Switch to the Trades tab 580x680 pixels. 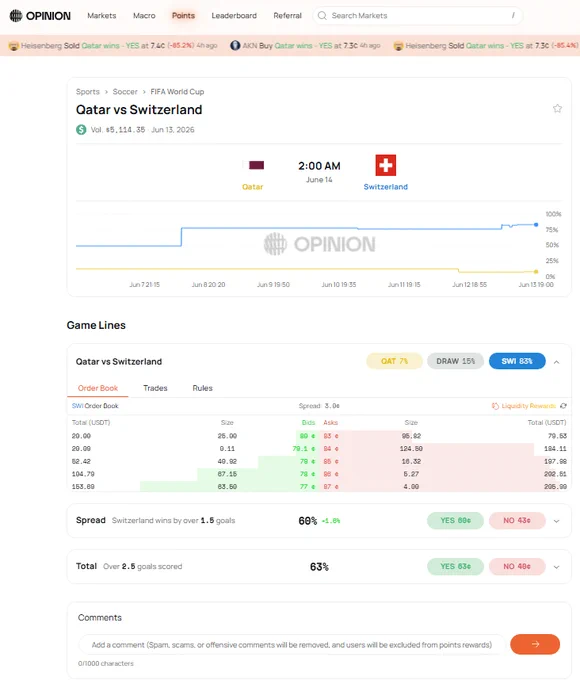click(x=155, y=388)
